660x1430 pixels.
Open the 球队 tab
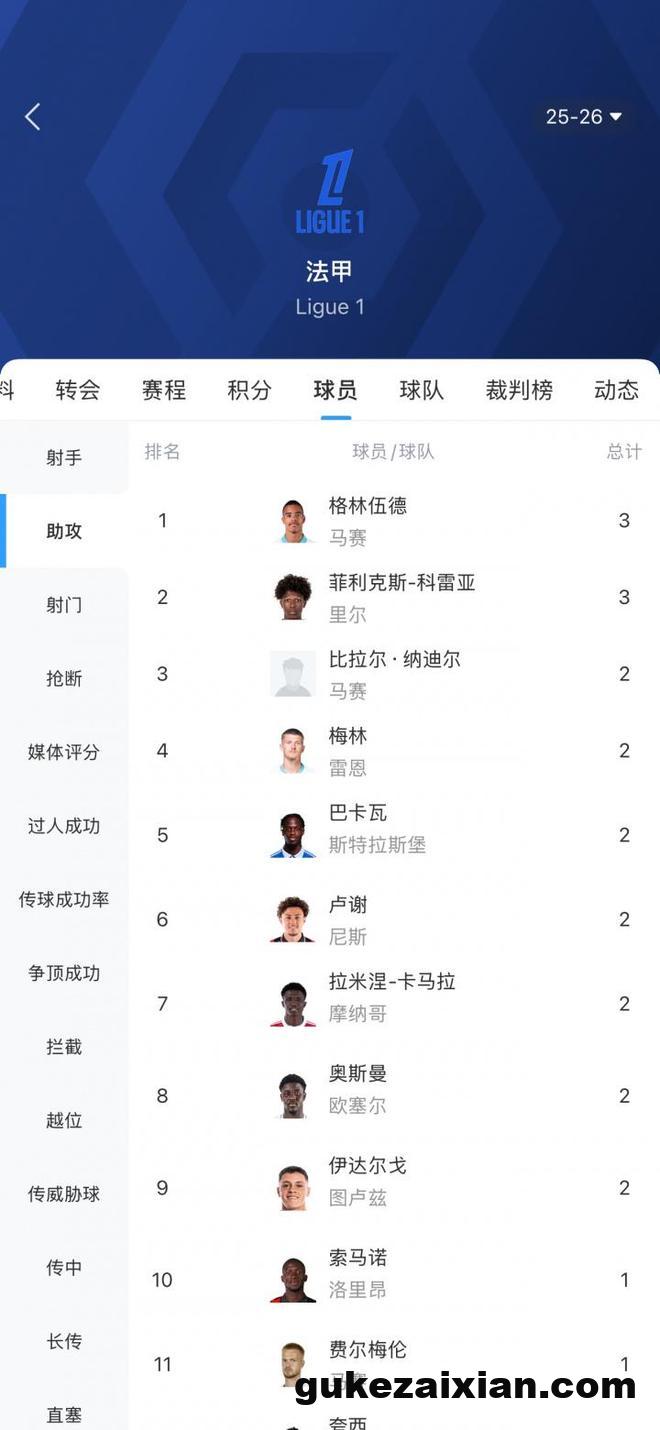tap(421, 390)
